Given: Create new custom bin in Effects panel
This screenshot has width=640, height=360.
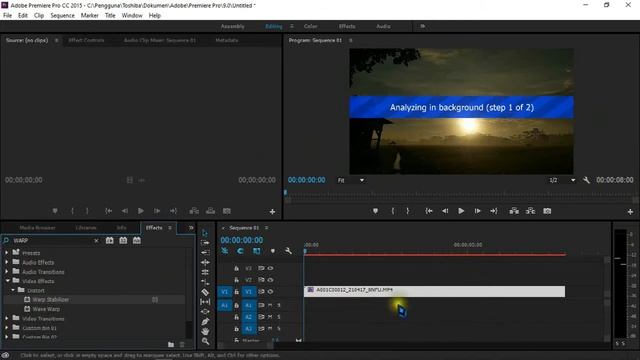Looking at the screenshot, I should 171,344.
